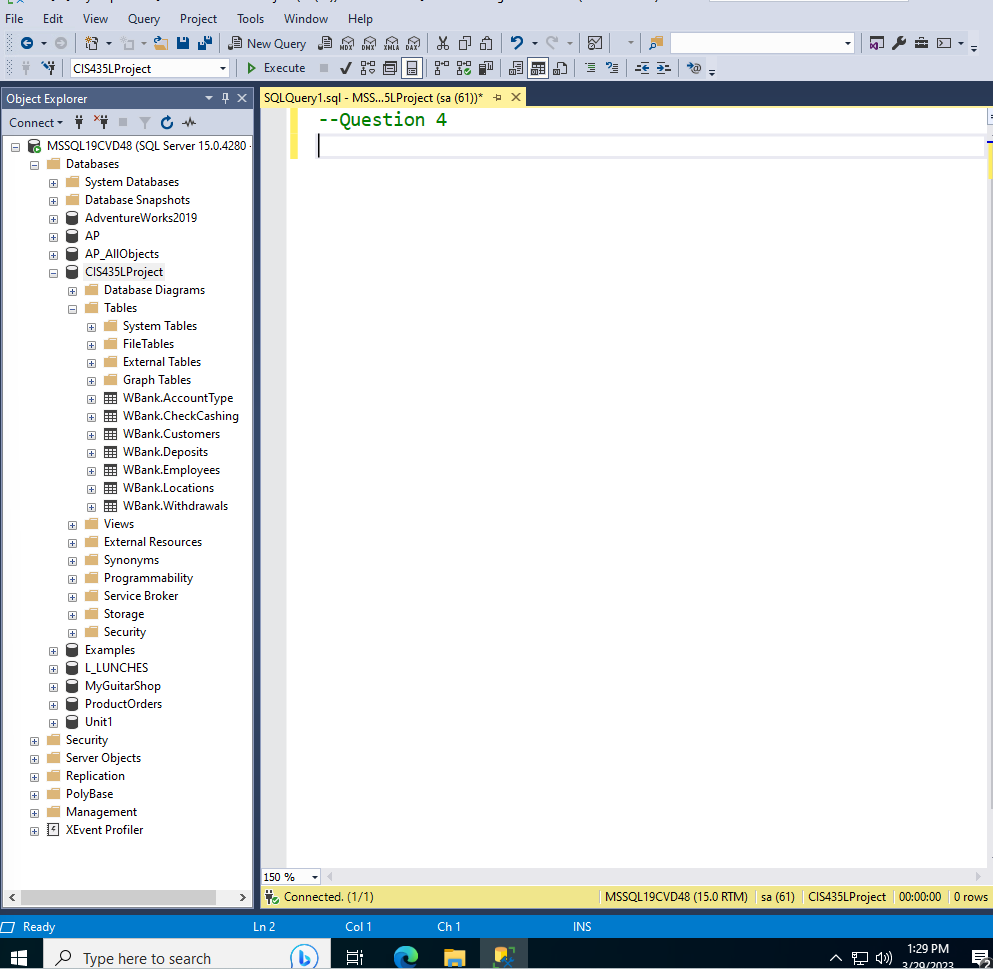Toggle results to text icon
This screenshot has height=969, width=993.
pos(516,68)
